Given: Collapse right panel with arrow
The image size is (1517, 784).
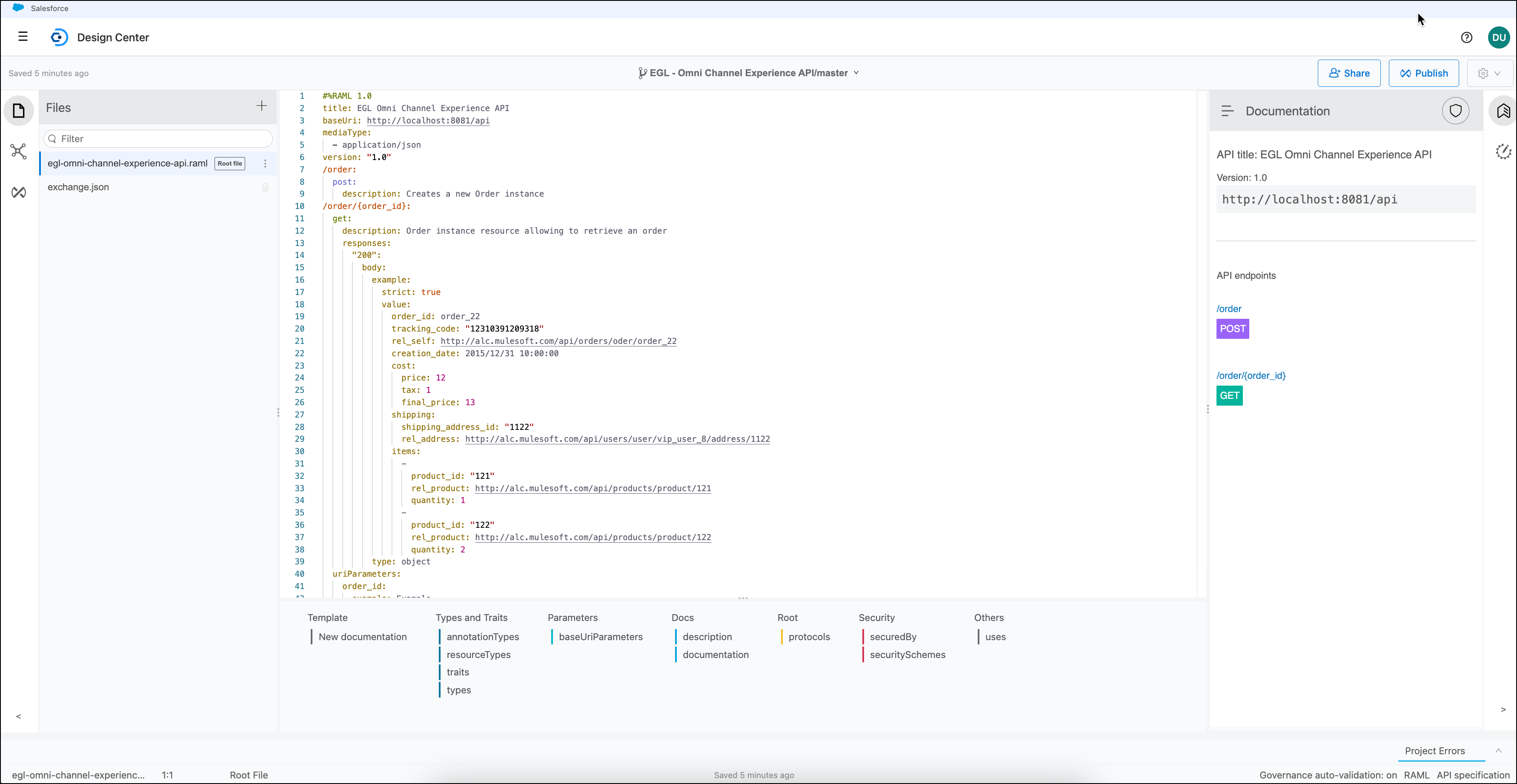Looking at the screenshot, I should point(1503,710).
